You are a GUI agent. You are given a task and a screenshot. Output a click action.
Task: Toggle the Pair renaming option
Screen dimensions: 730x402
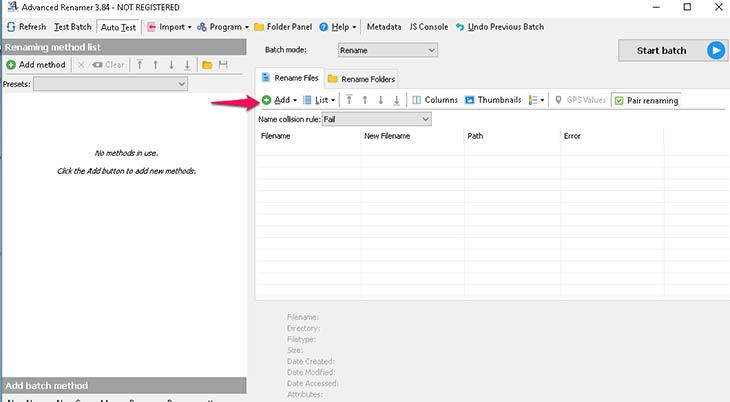pos(646,101)
